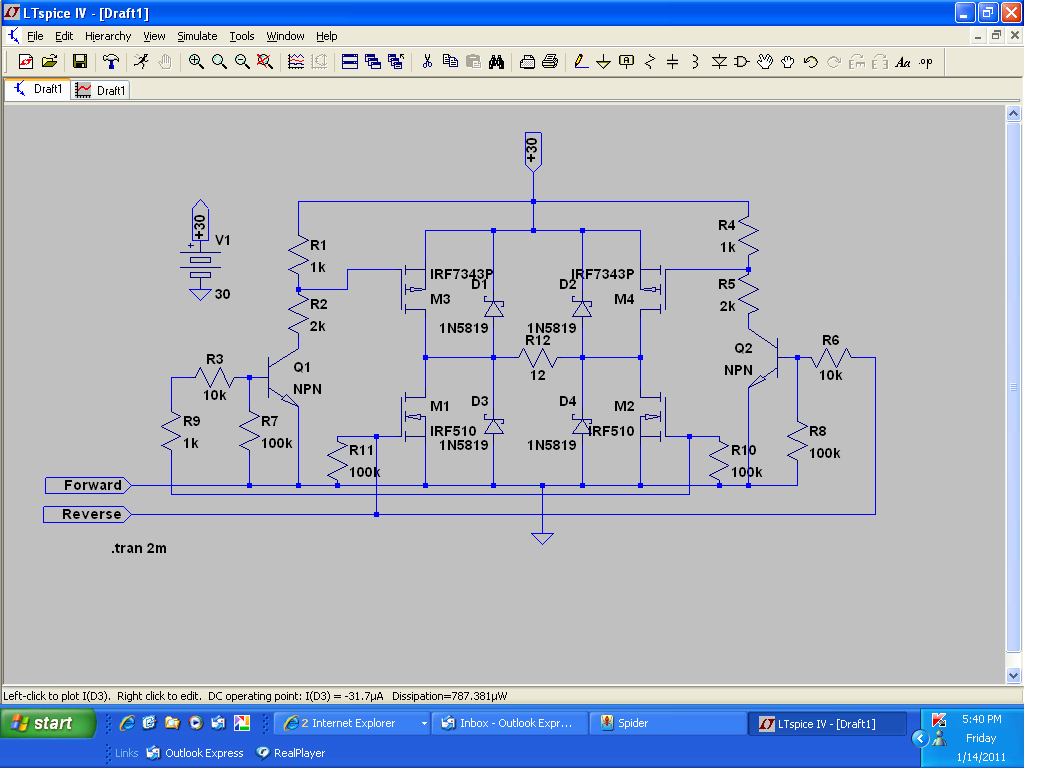Select the Inductor tool
This screenshot has width=1042, height=770.
click(x=695, y=62)
